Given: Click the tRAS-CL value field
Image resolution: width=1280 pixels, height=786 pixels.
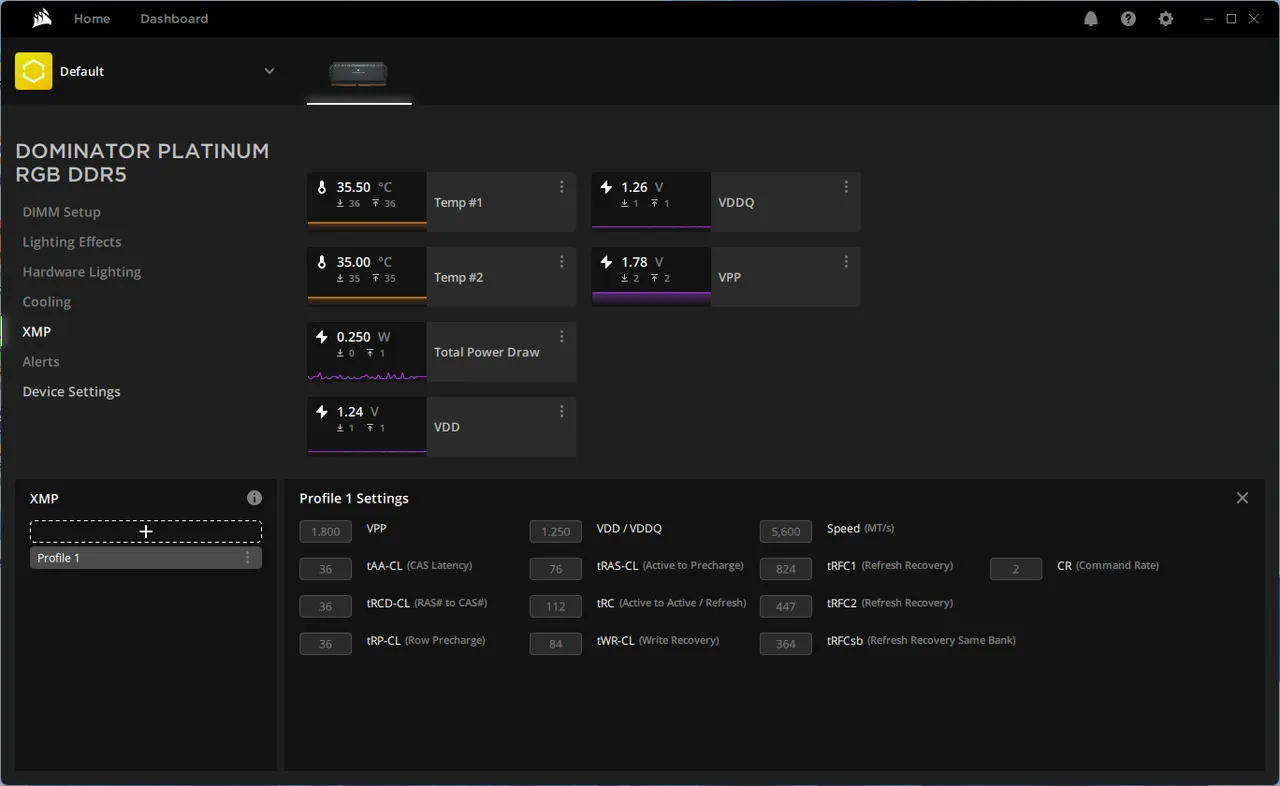Looking at the screenshot, I should (x=556, y=569).
